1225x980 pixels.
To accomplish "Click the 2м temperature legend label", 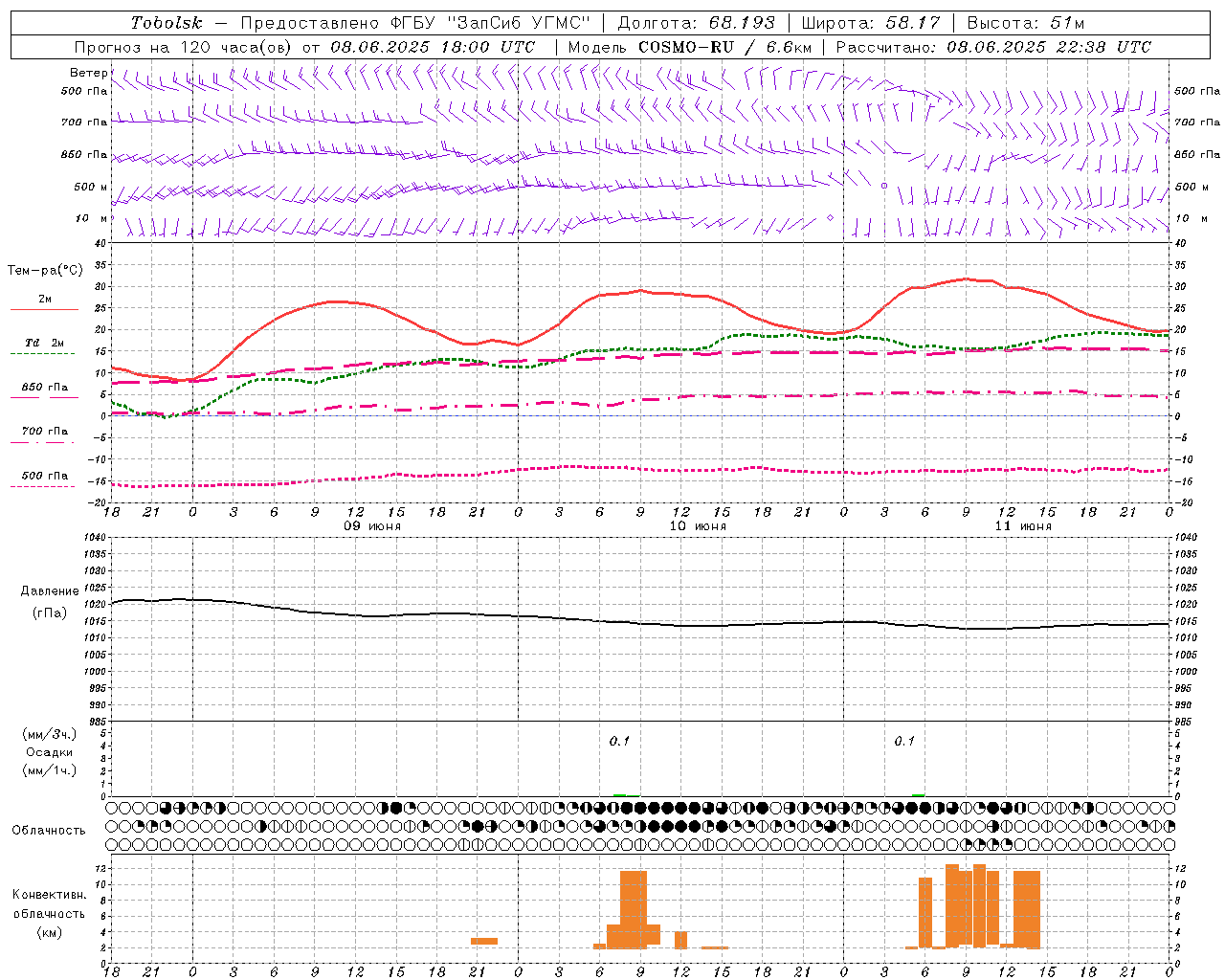I will tap(45, 299).
